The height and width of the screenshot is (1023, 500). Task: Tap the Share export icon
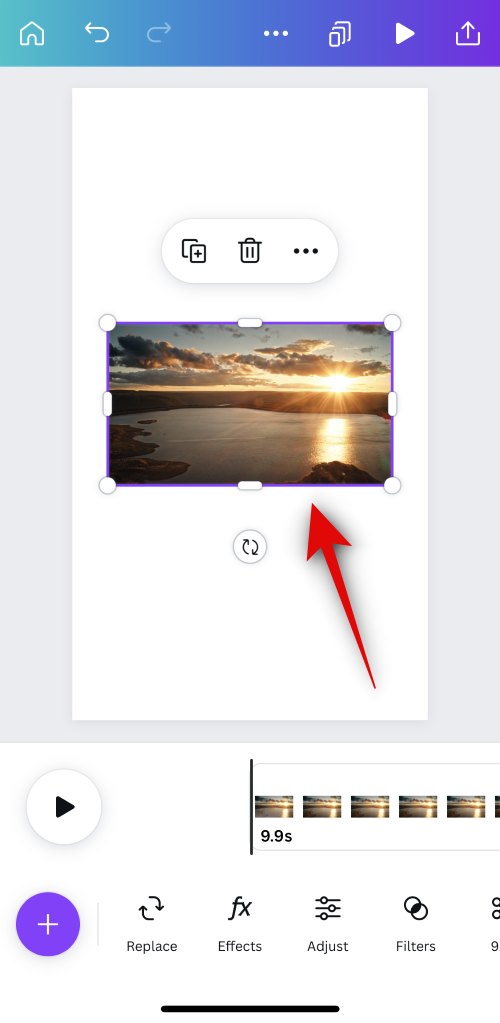pos(467,33)
